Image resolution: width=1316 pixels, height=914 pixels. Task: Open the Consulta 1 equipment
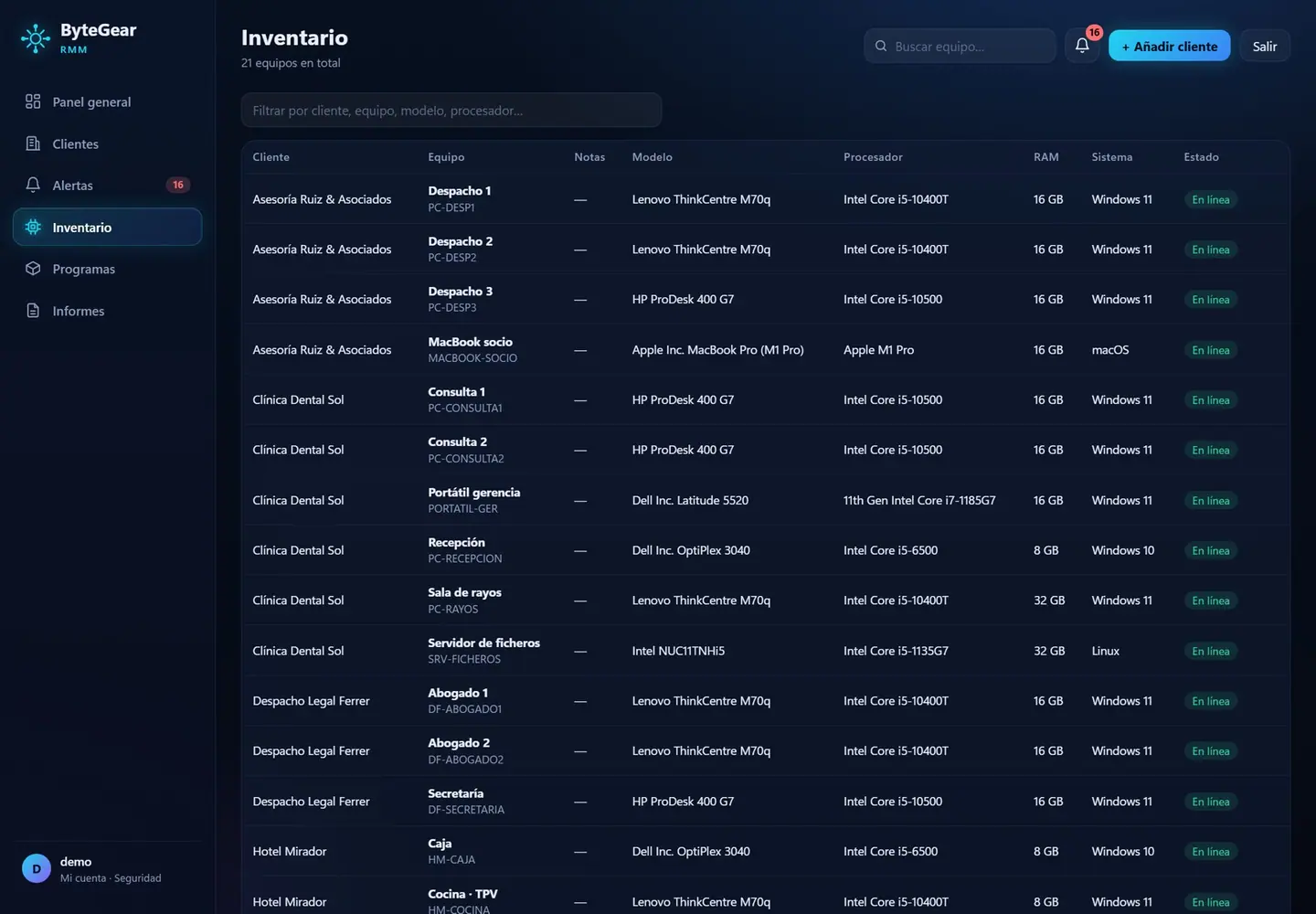tap(456, 392)
